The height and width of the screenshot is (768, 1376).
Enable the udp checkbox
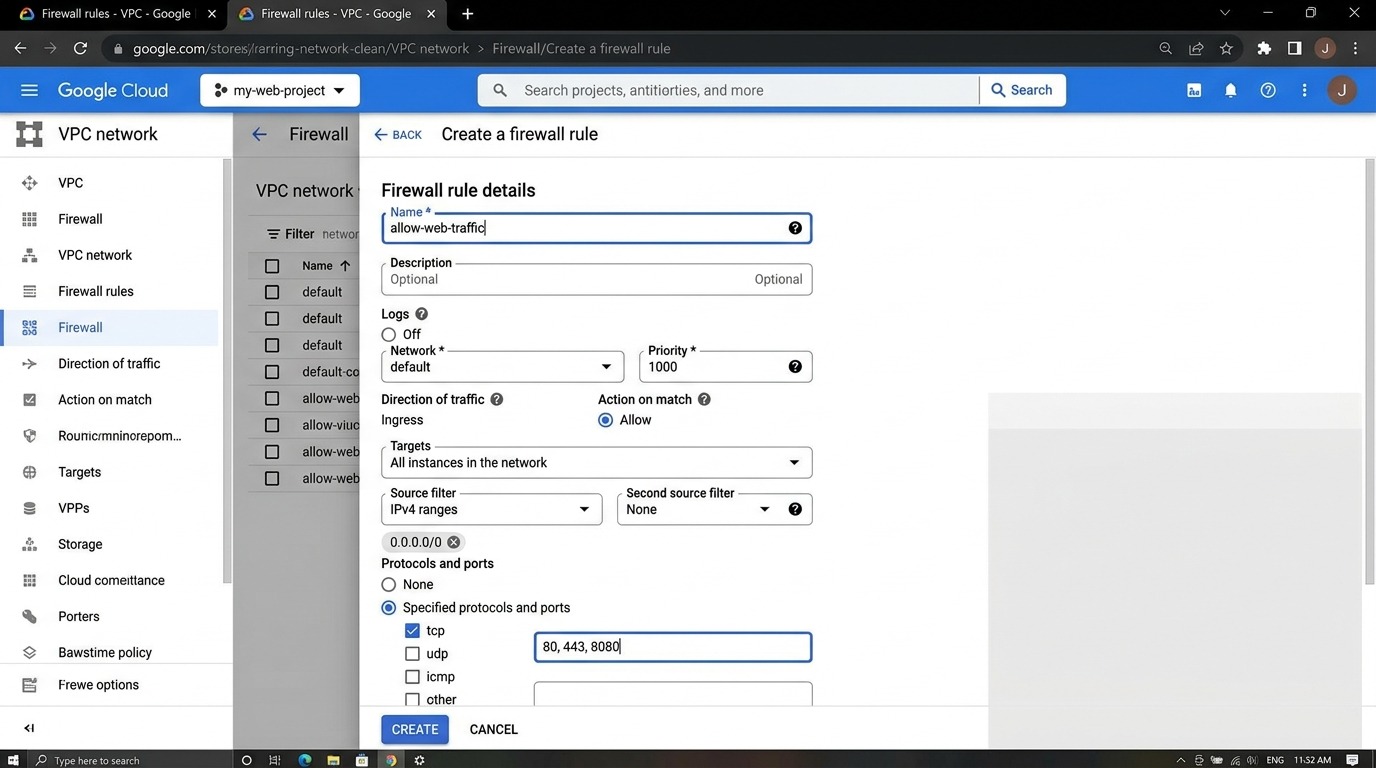[412, 653]
